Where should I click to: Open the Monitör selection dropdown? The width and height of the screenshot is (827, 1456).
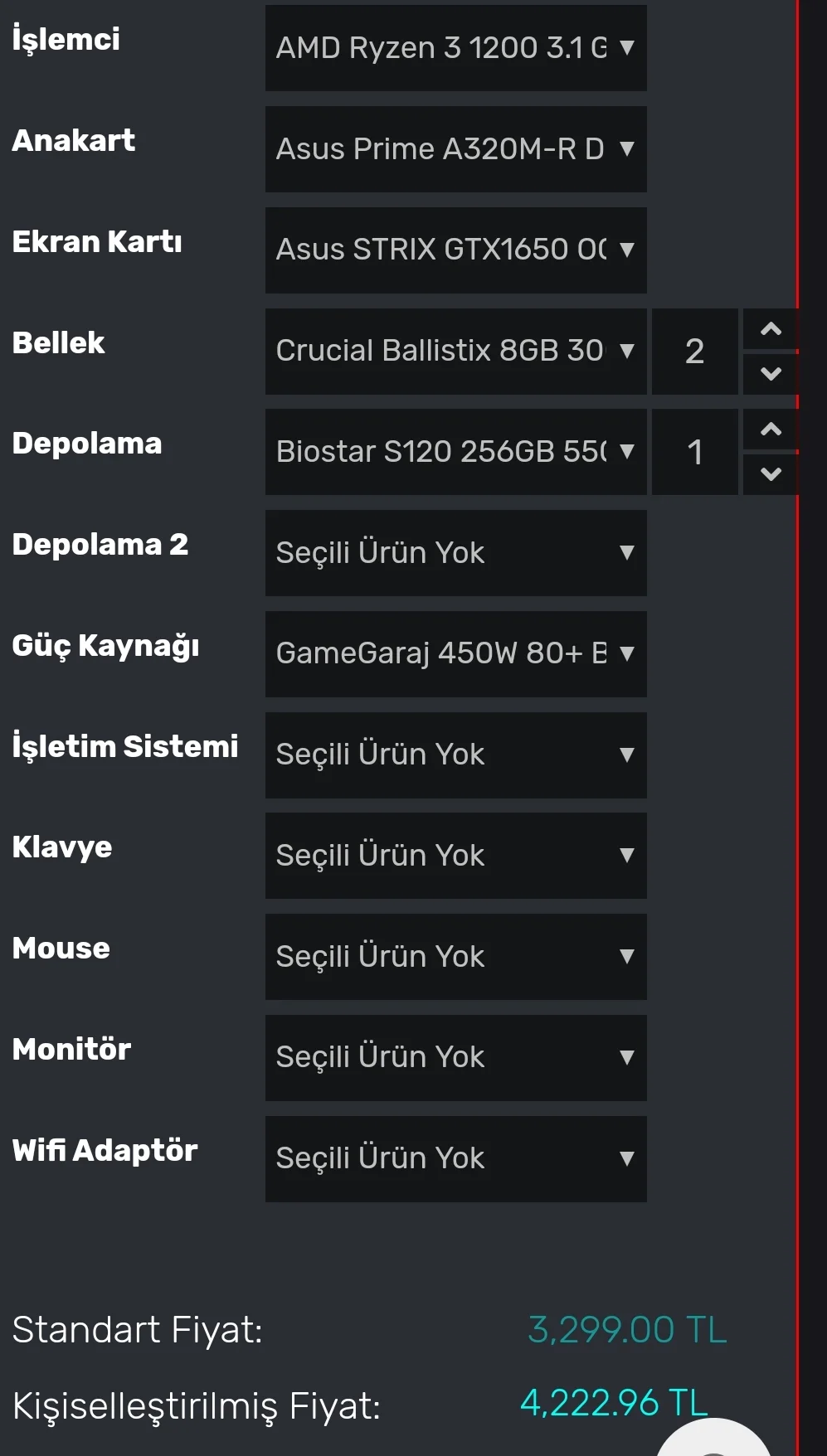455,1057
